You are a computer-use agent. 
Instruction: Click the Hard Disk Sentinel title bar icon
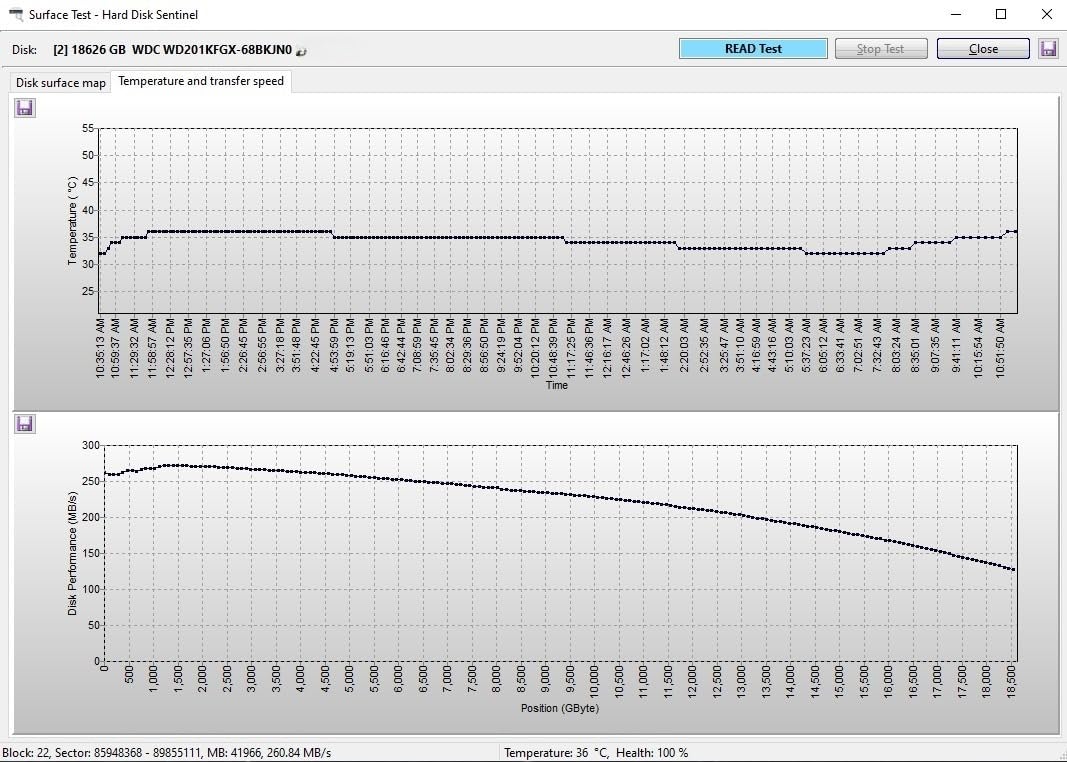pyautogui.click(x=15, y=15)
